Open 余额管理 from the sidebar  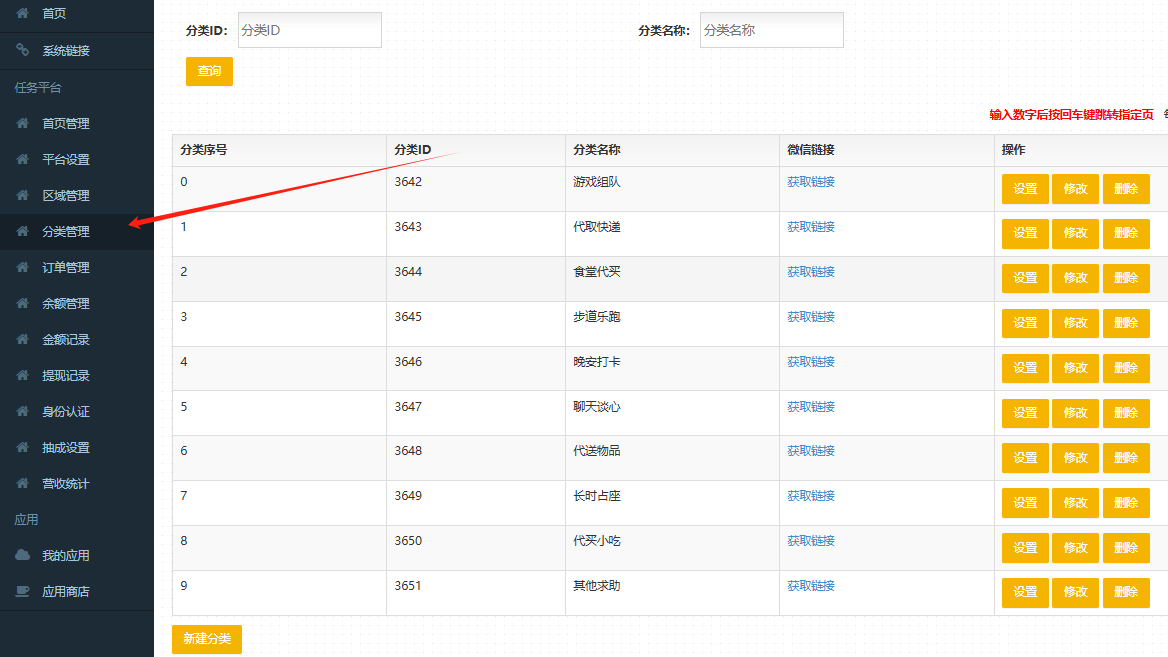65,304
